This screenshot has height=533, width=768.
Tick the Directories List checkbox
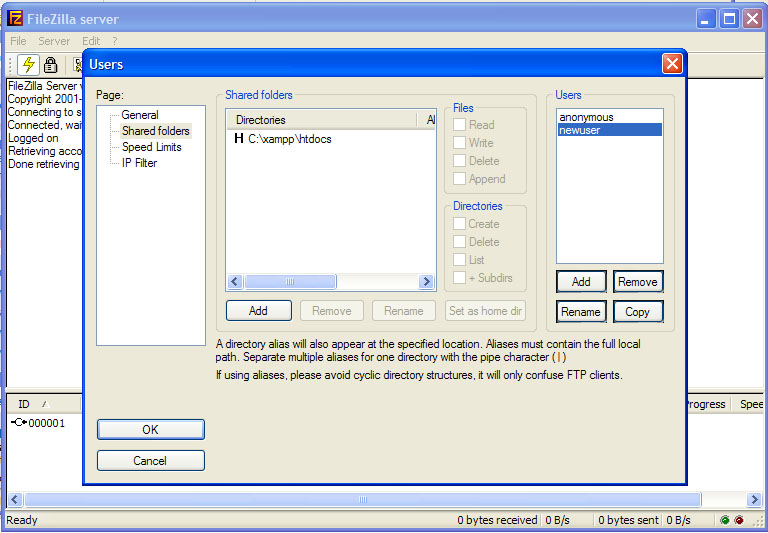tap(459, 260)
